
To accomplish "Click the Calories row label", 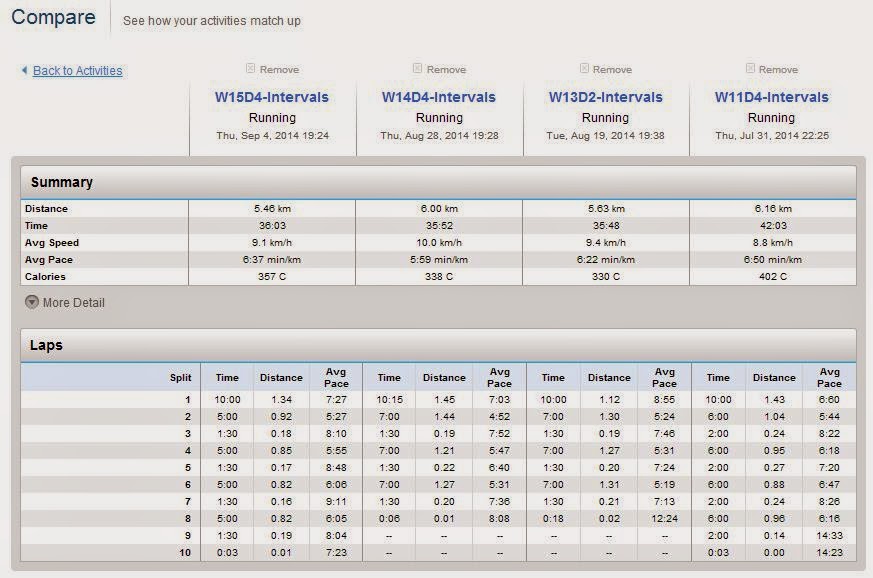I will pyautogui.click(x=45, y=277).
